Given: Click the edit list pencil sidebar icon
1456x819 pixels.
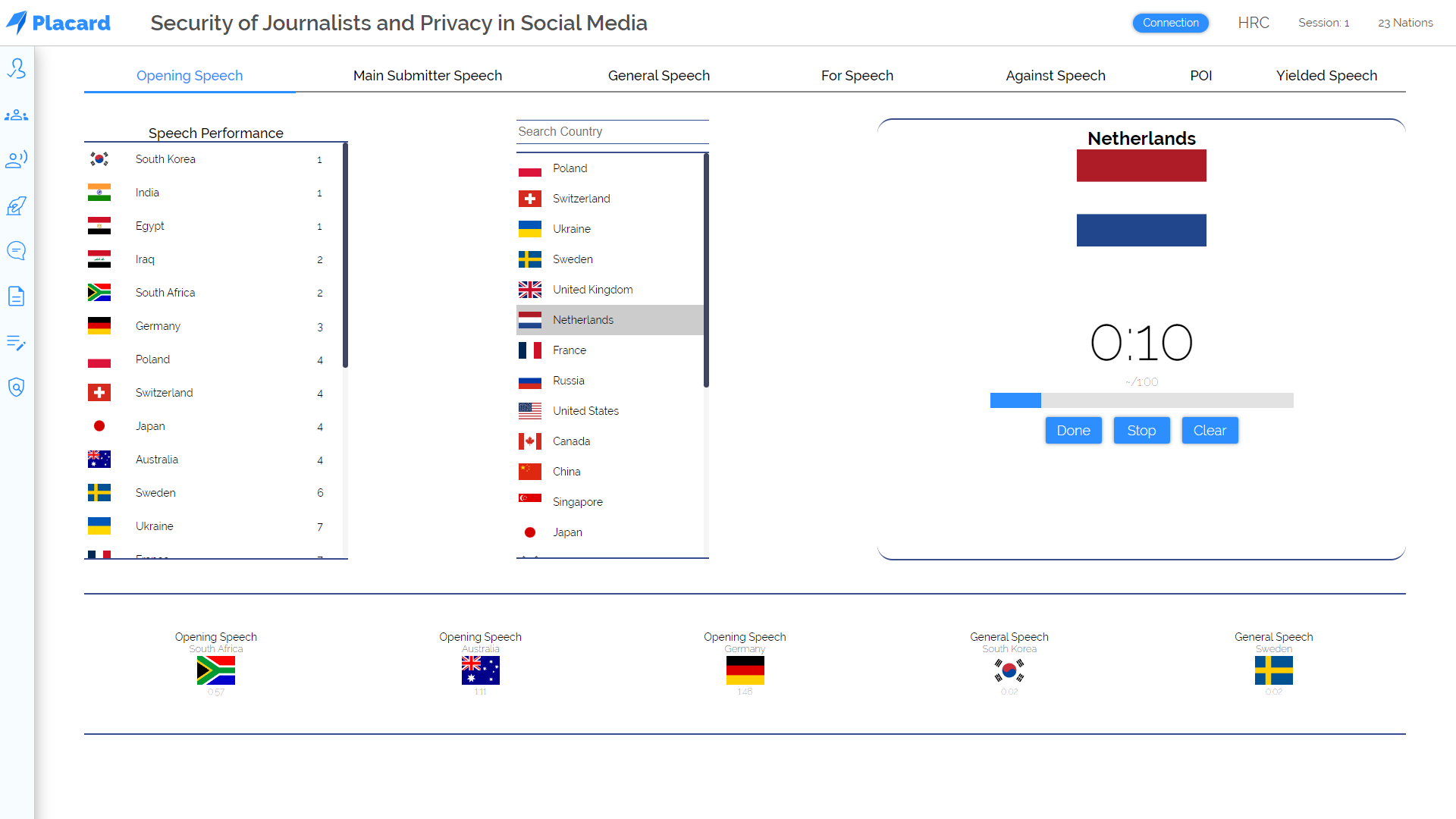Looking at the screenshot, I should click(x=17, y=343).
